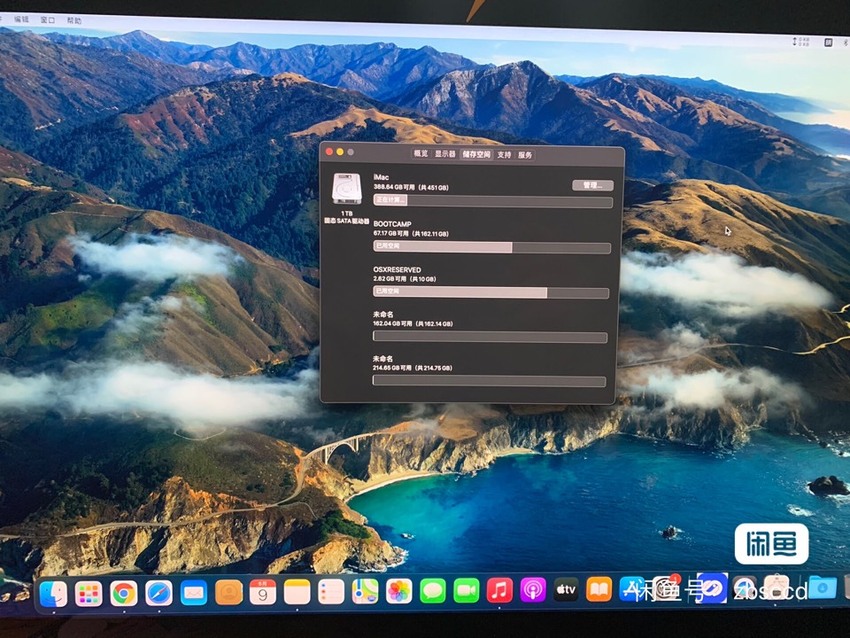
Task: Open Reminders from the Dock
Action: click(x=331, y=591)
